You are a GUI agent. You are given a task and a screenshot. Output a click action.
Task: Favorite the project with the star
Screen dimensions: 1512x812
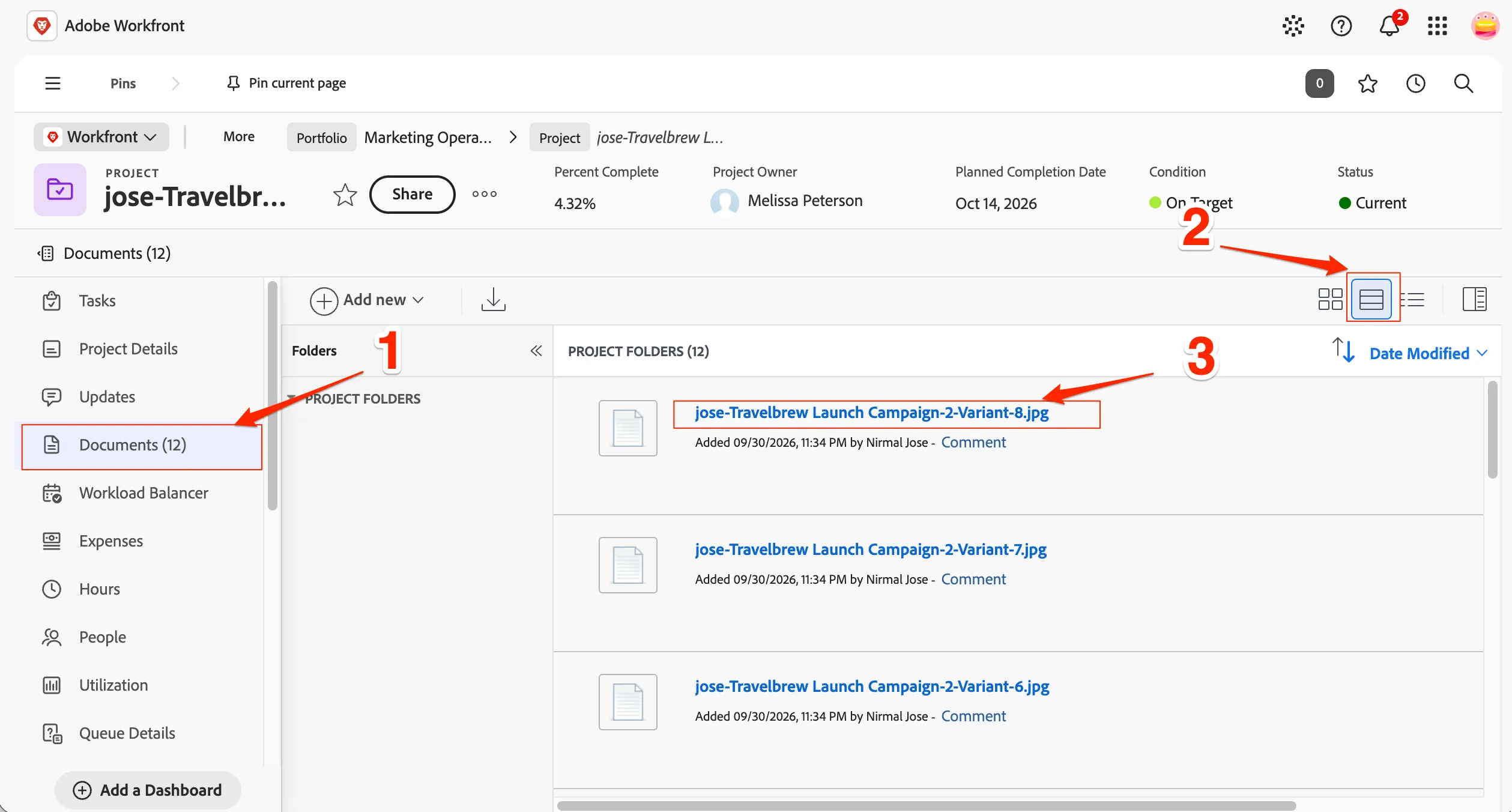click(345, 194)
